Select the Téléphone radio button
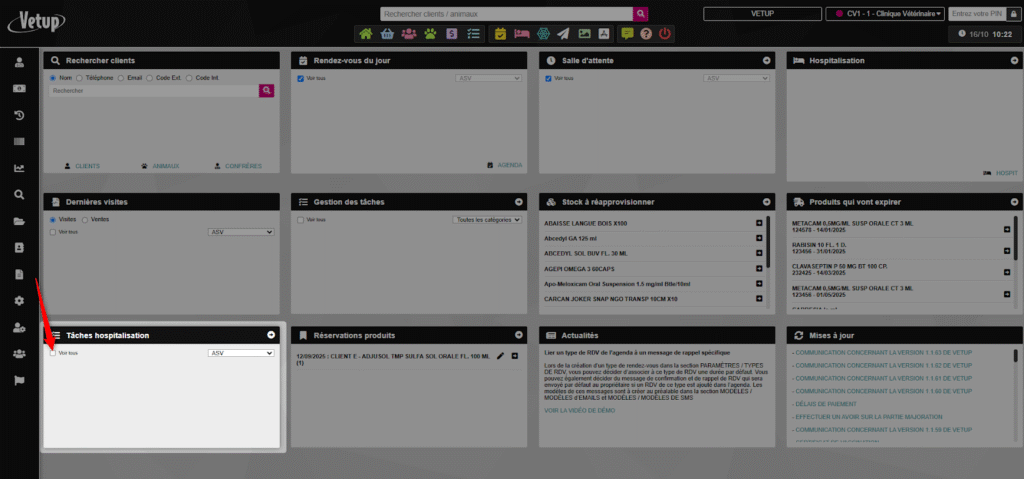The height and width of the screenshot is (479, 1024). 81,78
